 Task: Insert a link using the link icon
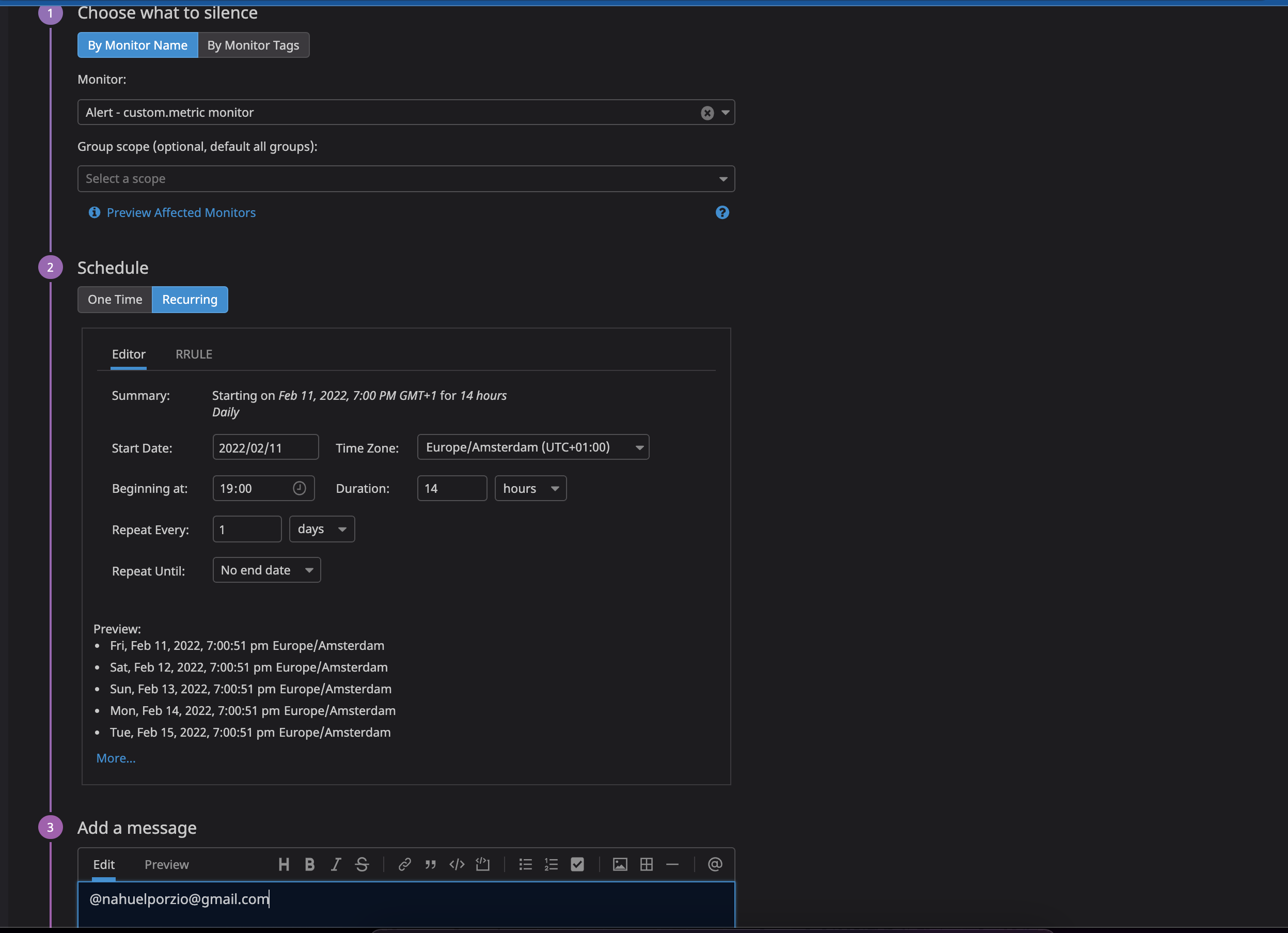point(404,864)
